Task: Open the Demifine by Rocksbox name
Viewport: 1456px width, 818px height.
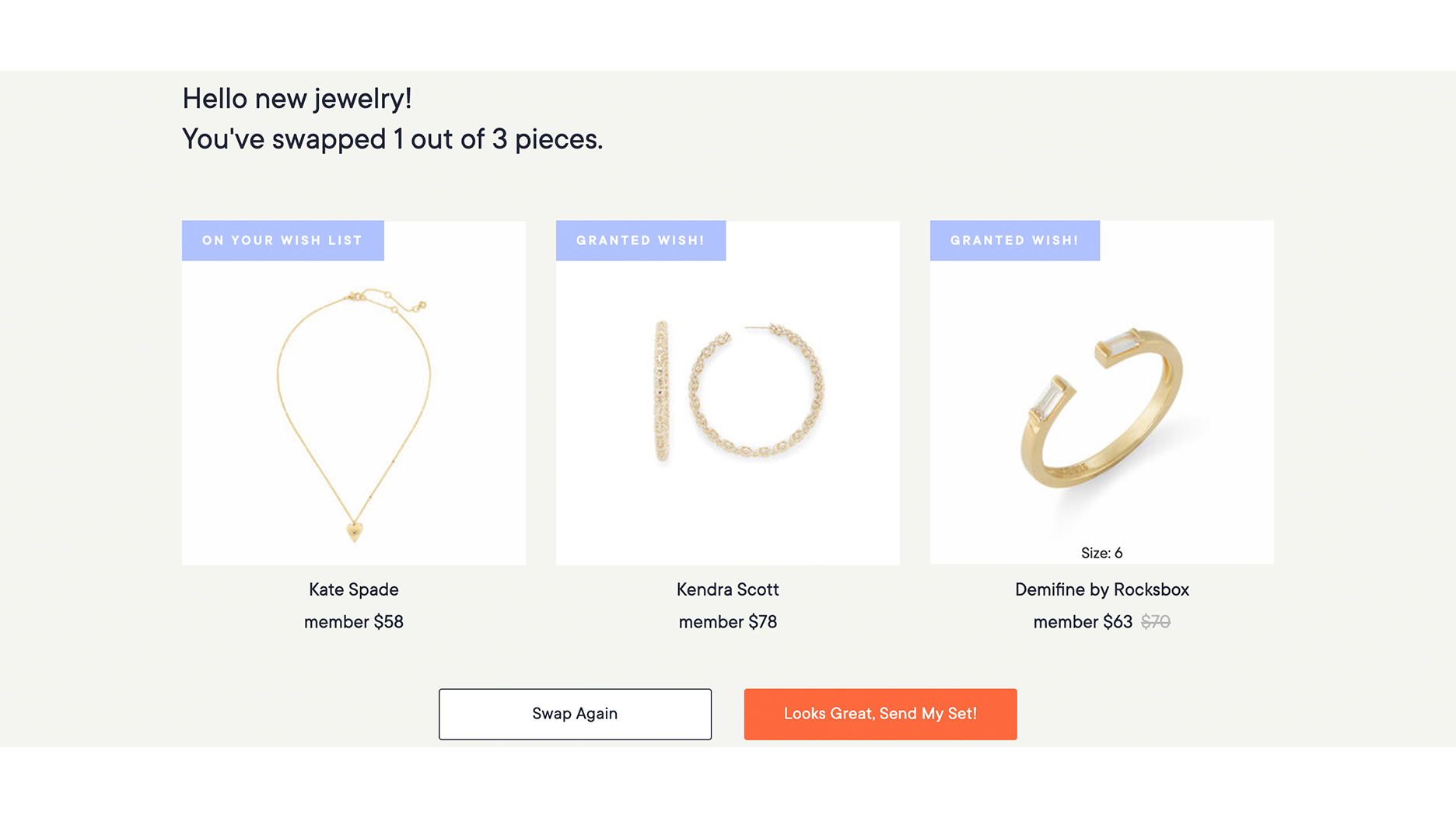Action: tap(1101, 589)
